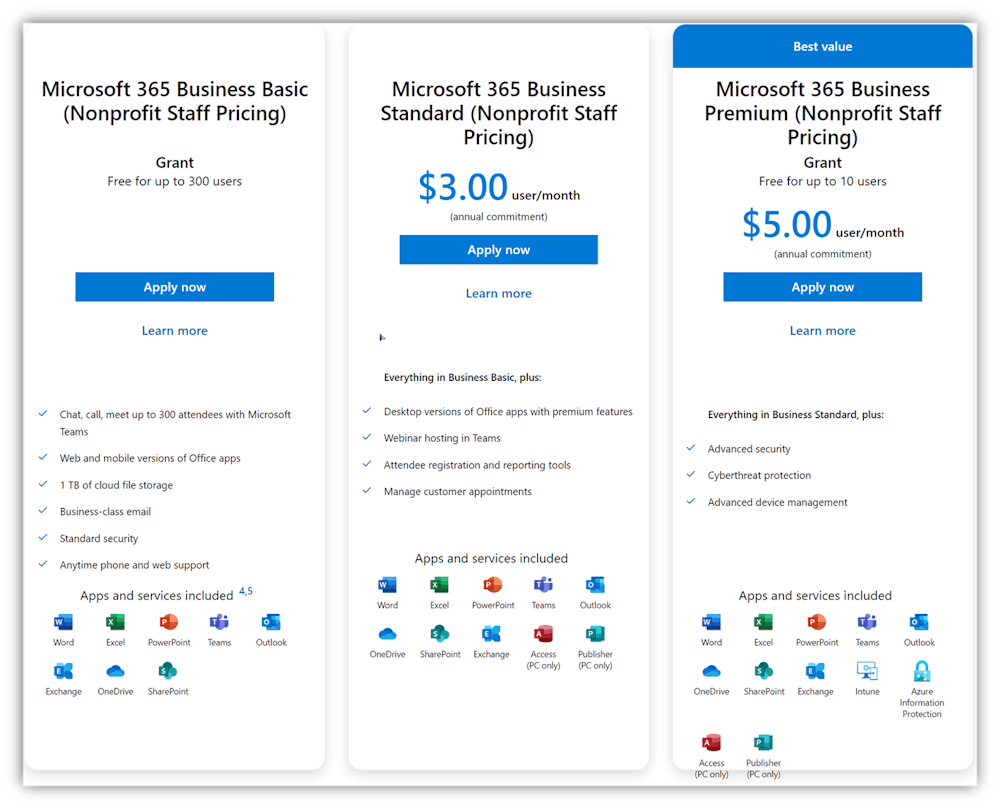Click the Excel icon in Business Premium plan
This screenshot has width=1000, height=809.
[x=763, y=622]
